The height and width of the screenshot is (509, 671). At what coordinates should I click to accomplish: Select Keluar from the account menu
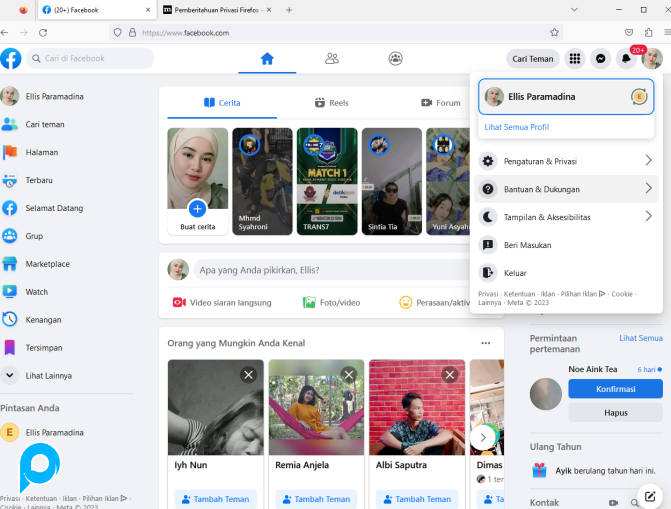pos(515,272)
